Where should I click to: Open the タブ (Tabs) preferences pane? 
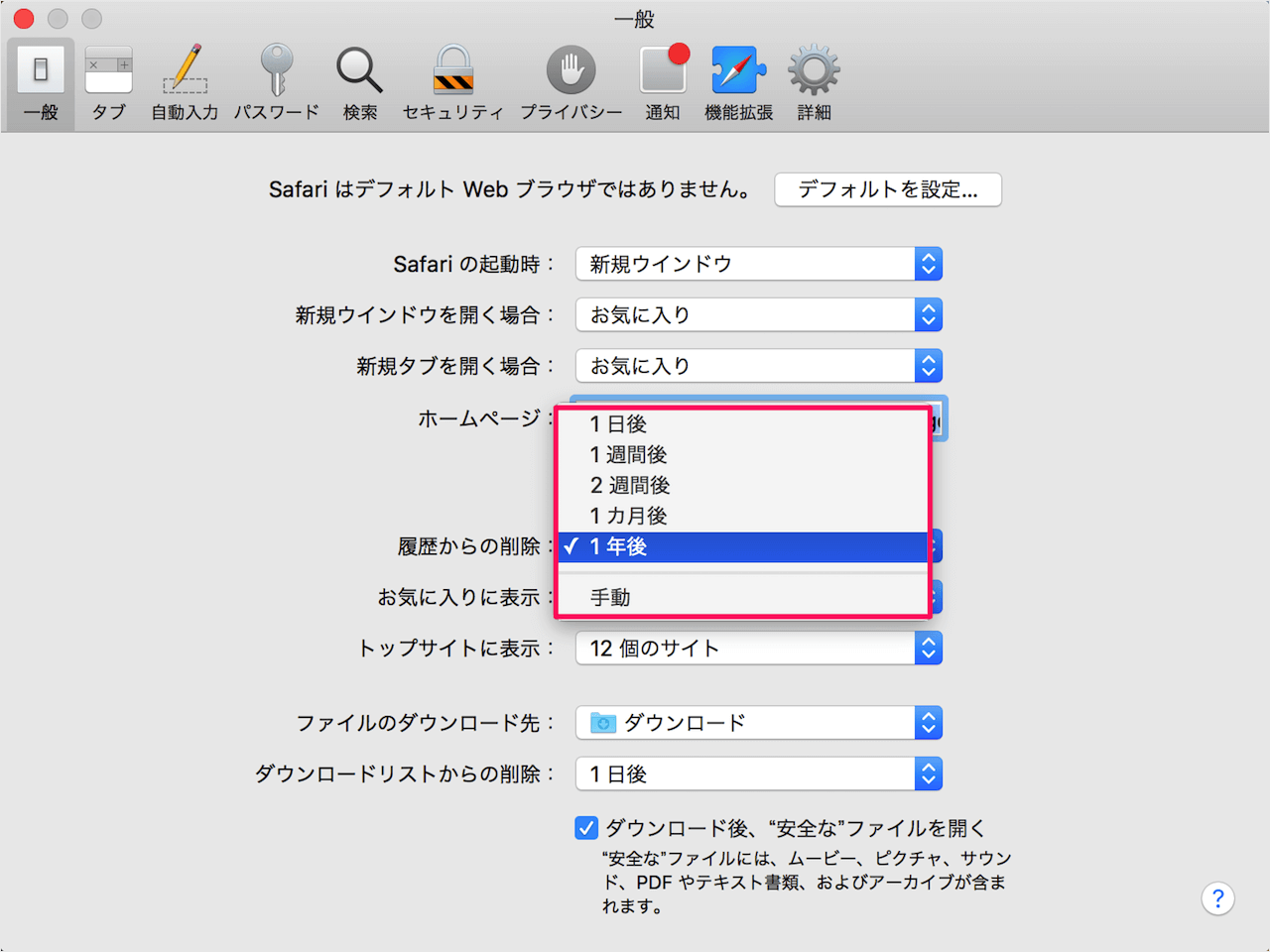coord(108,85)
